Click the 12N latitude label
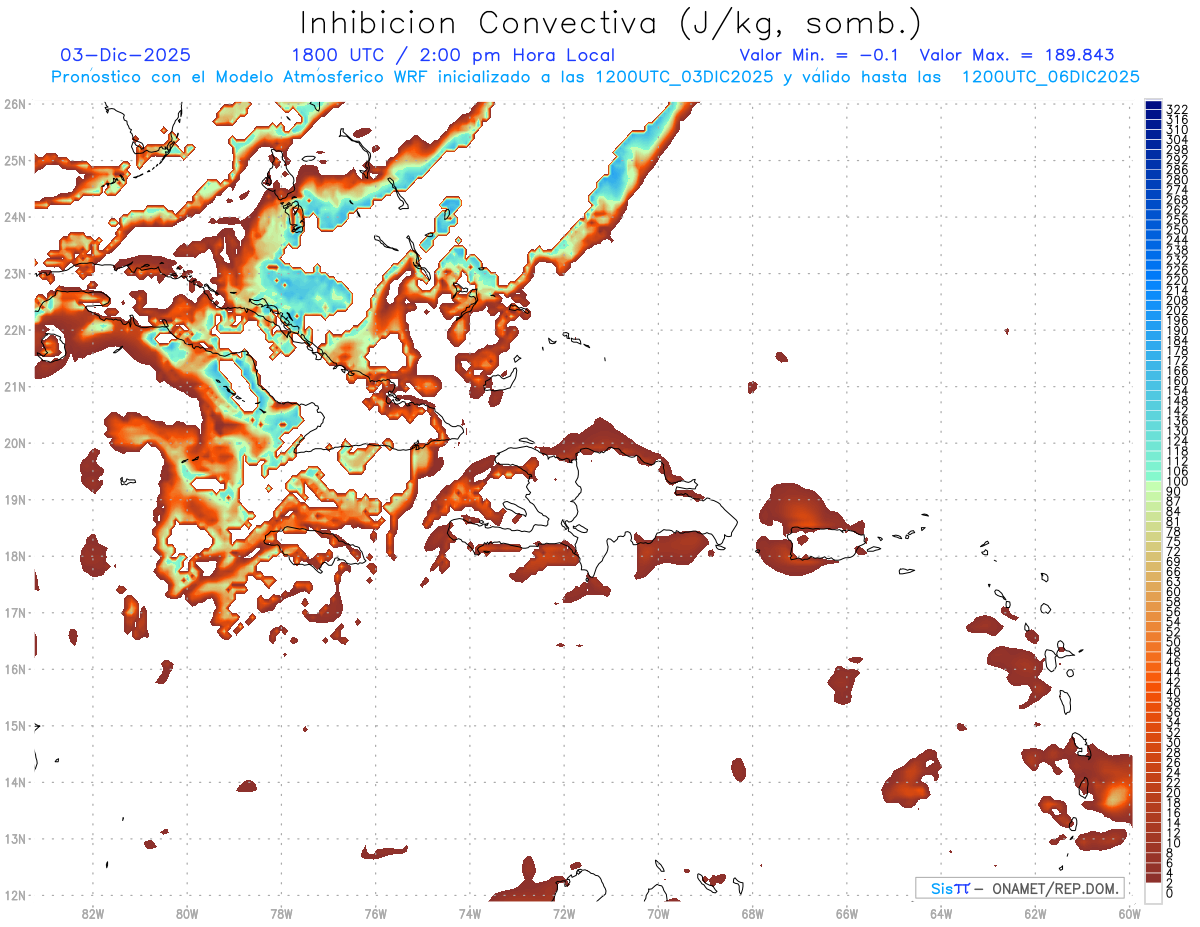 tap(15, 895)
